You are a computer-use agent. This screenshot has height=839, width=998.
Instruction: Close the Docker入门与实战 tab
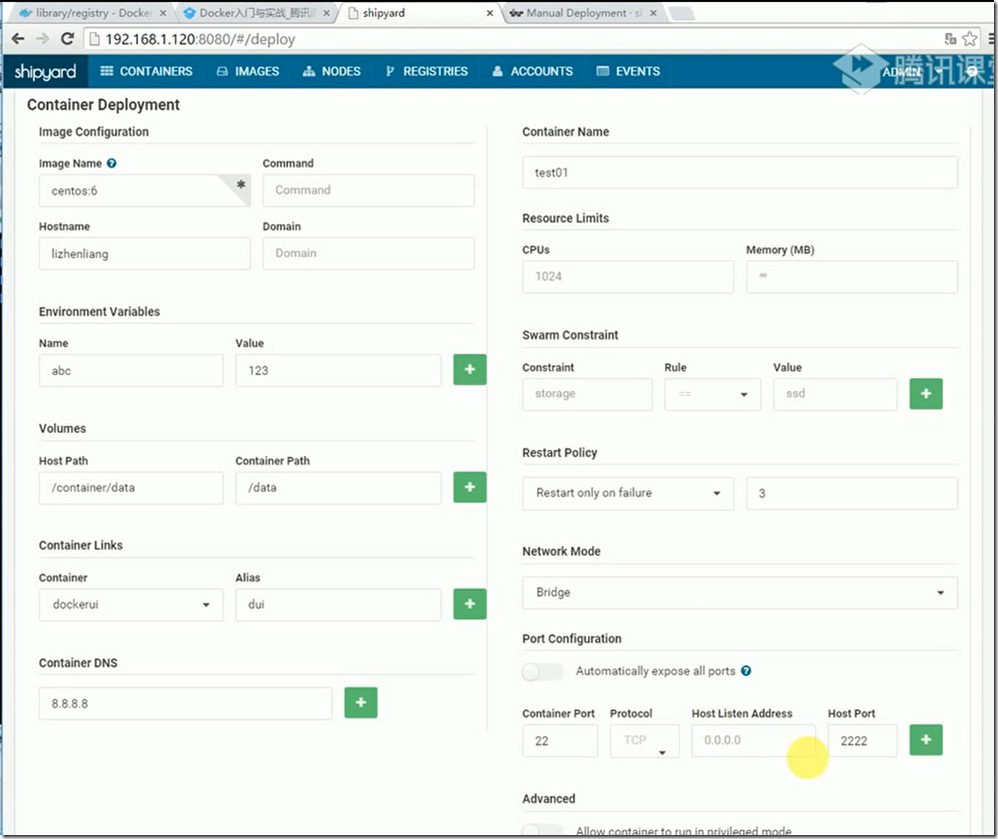(326, 13)
